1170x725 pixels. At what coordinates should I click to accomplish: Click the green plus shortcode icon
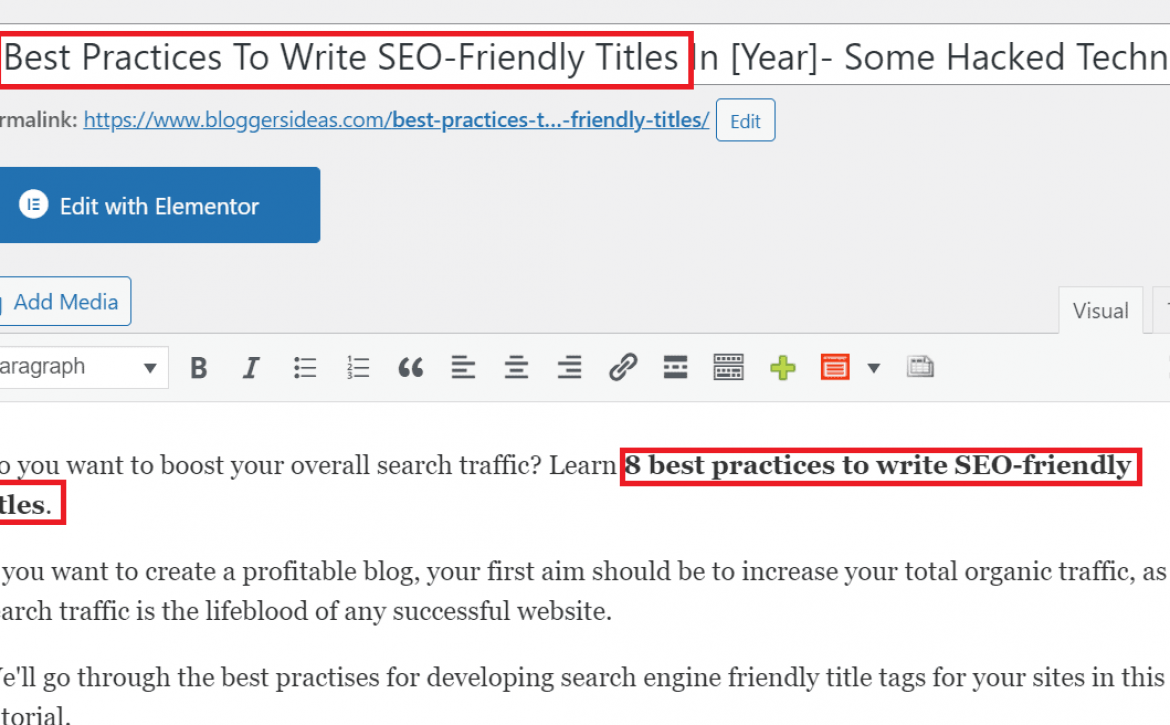tap(783, 368)
